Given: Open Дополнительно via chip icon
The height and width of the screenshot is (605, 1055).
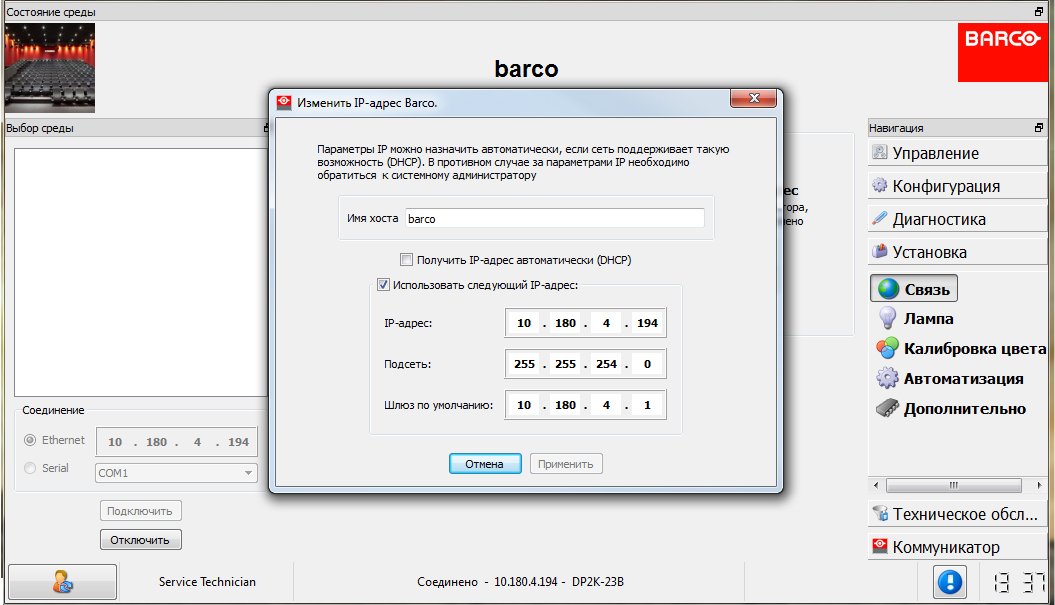Looking at the screenshot, I should click(887, 409).
